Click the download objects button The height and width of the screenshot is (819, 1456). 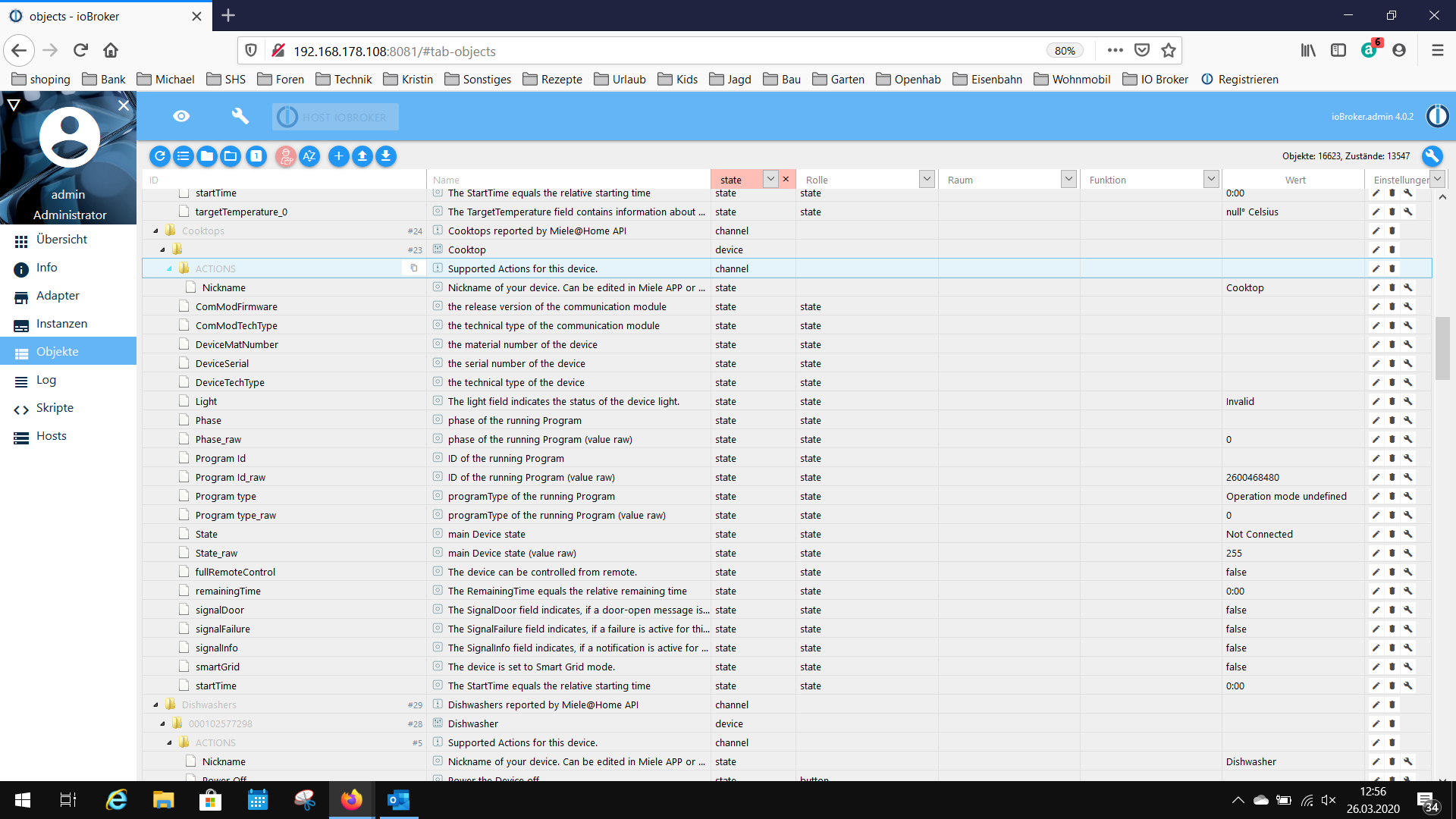(x=386, y=156)
